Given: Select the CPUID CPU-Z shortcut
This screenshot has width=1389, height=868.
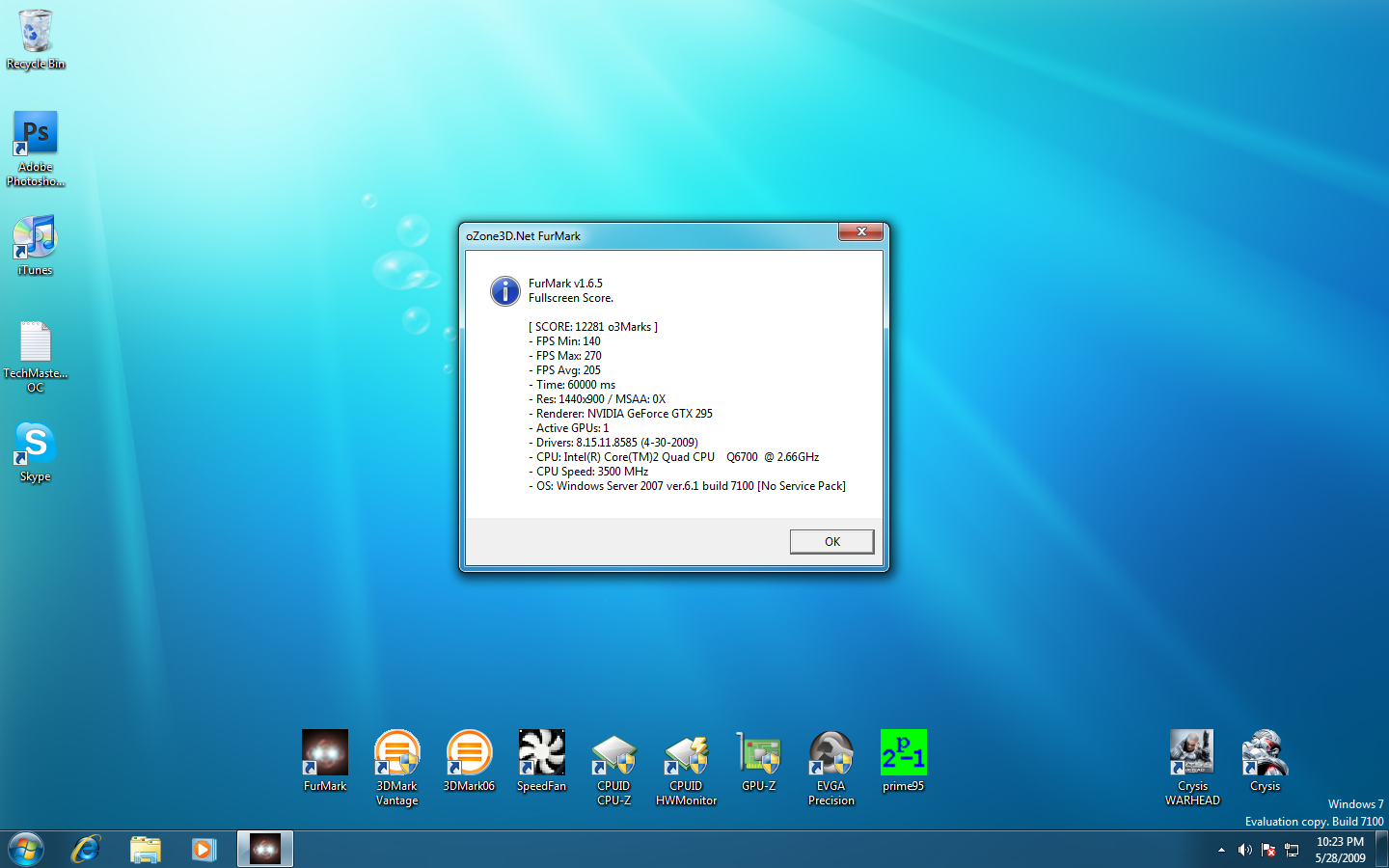Looking at the screenshot, I should pyautogui.click(x=613, y=768).
